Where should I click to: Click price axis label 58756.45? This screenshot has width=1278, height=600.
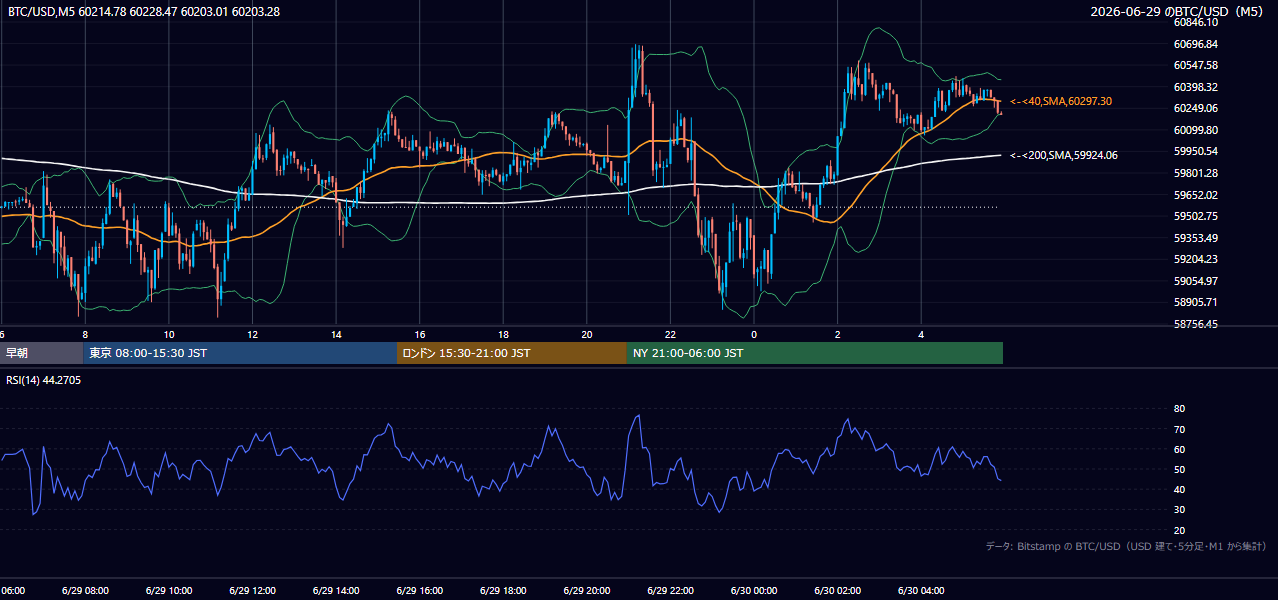click(1196, 324)
